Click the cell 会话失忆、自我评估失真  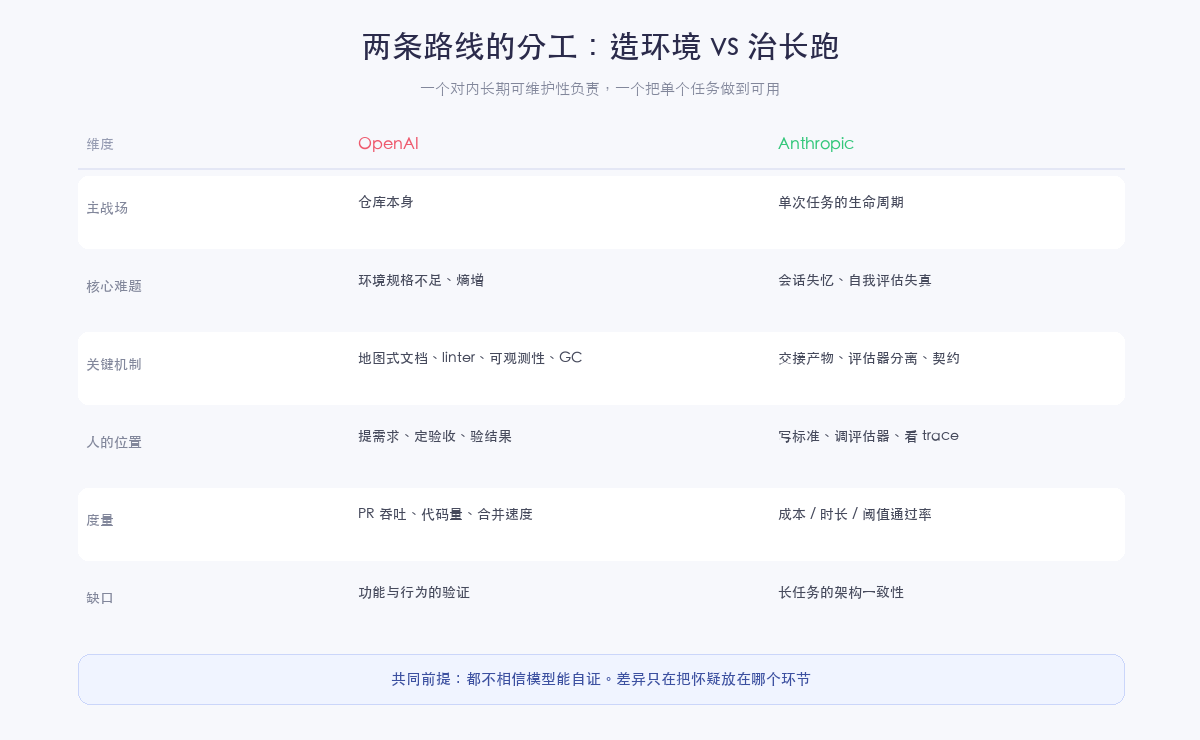[x=855, y=280]
